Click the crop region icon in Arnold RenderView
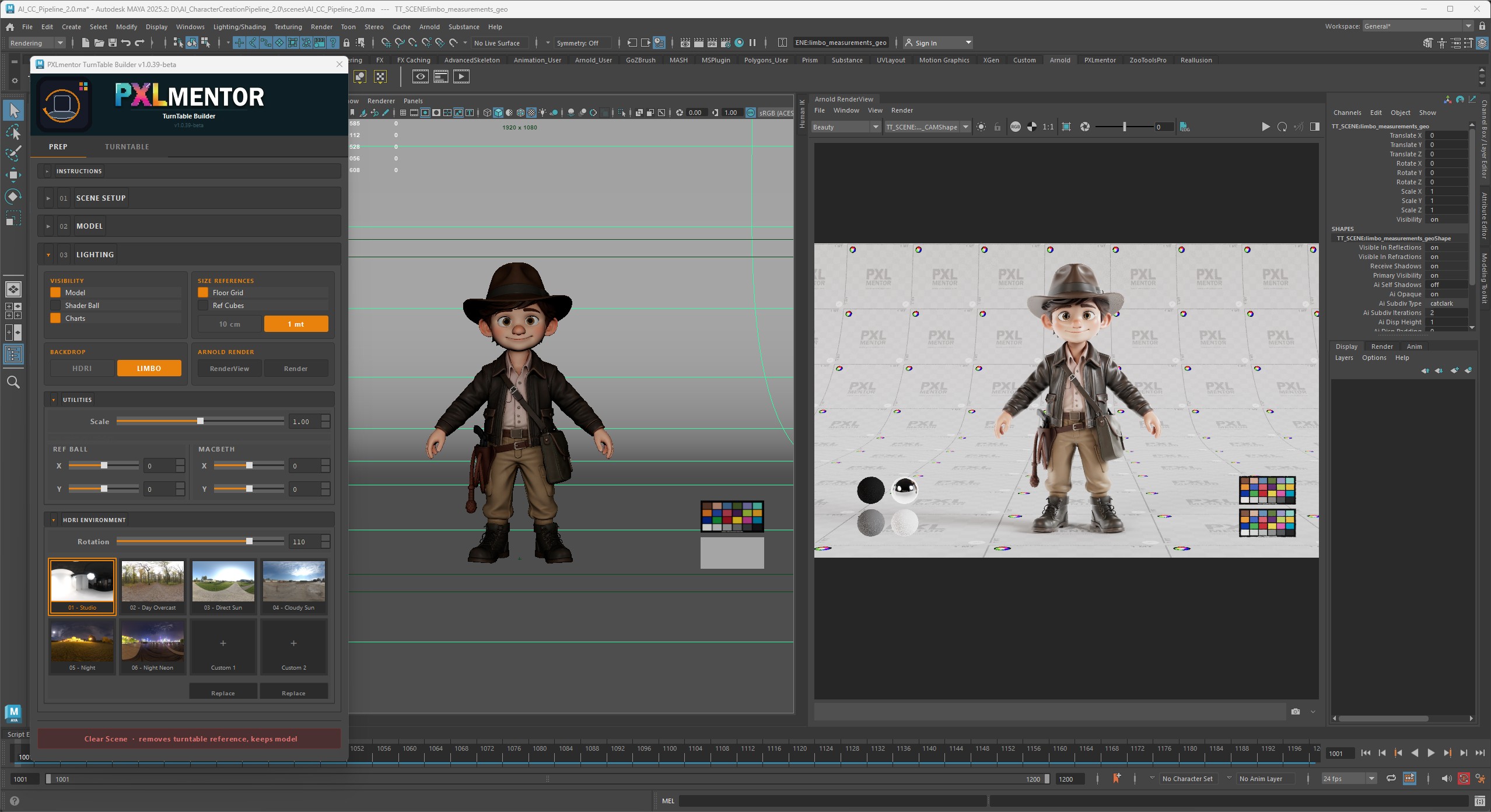The height and width of the screenshot is (812, 1491). pyautogui.click(x=1066, y=127)
